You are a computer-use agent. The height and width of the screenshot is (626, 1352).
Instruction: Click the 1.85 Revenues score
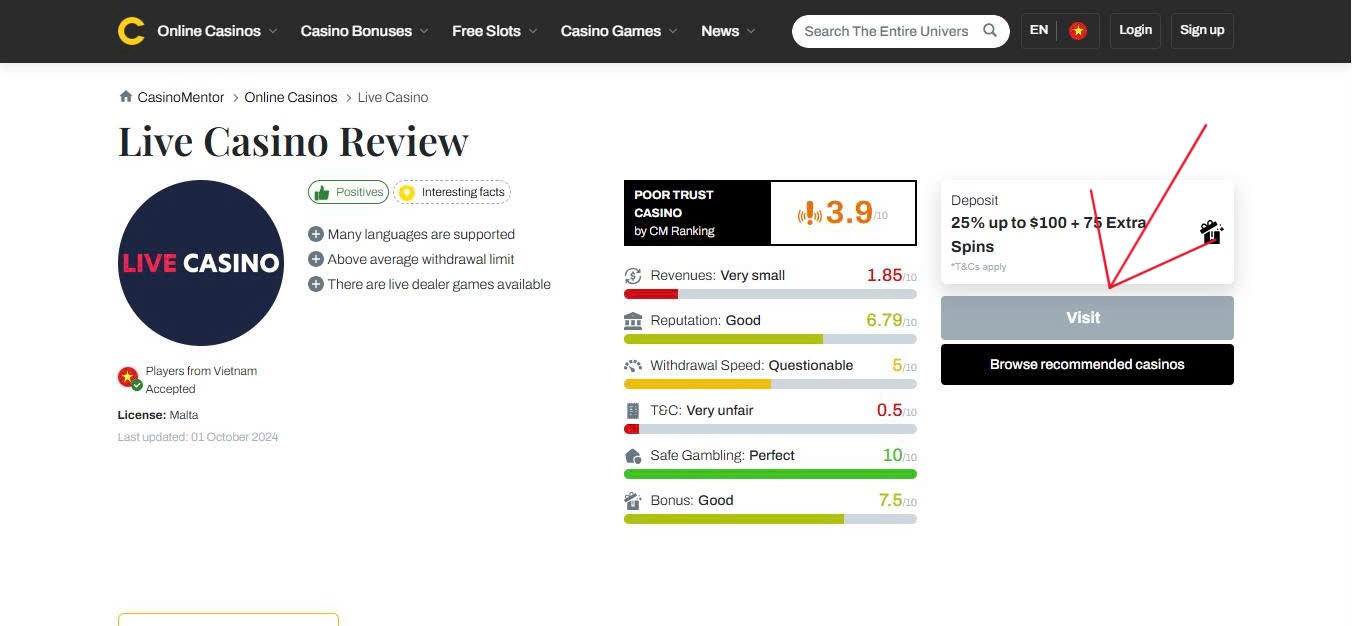[885, 275]
